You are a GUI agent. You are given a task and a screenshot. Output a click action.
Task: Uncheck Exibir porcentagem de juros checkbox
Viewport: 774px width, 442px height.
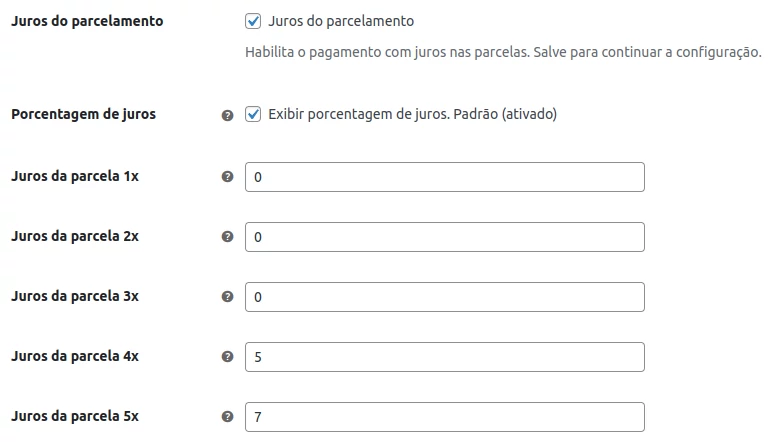click(x=253, y=114)
